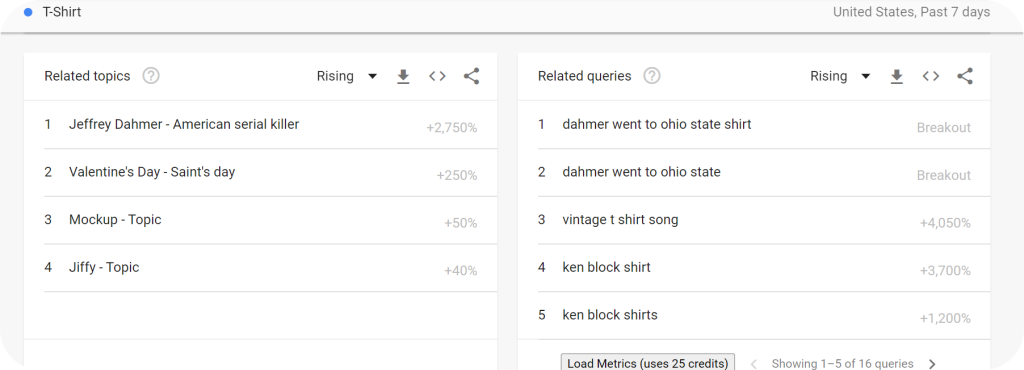This screenshot has width=1024, height=370.
Task: Go to next page of queries
Action: tap(933, 363)
